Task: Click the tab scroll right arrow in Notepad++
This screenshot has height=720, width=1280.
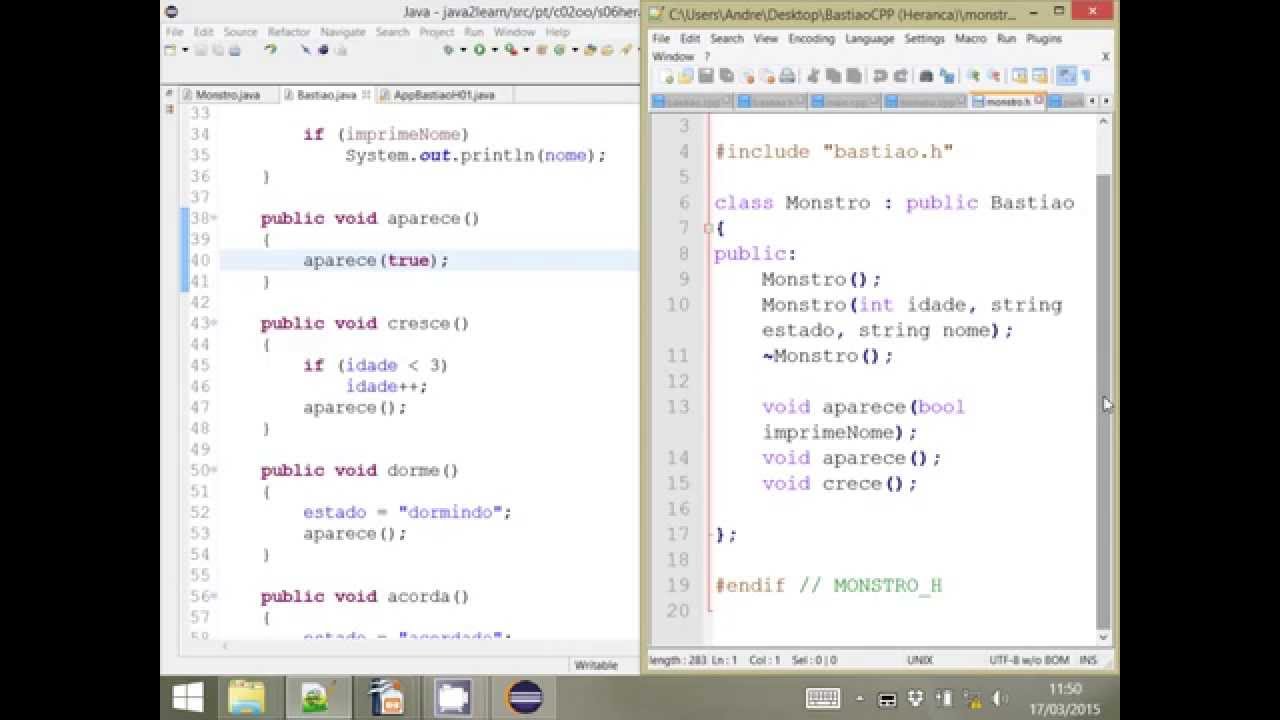Action: point(1105,101)
